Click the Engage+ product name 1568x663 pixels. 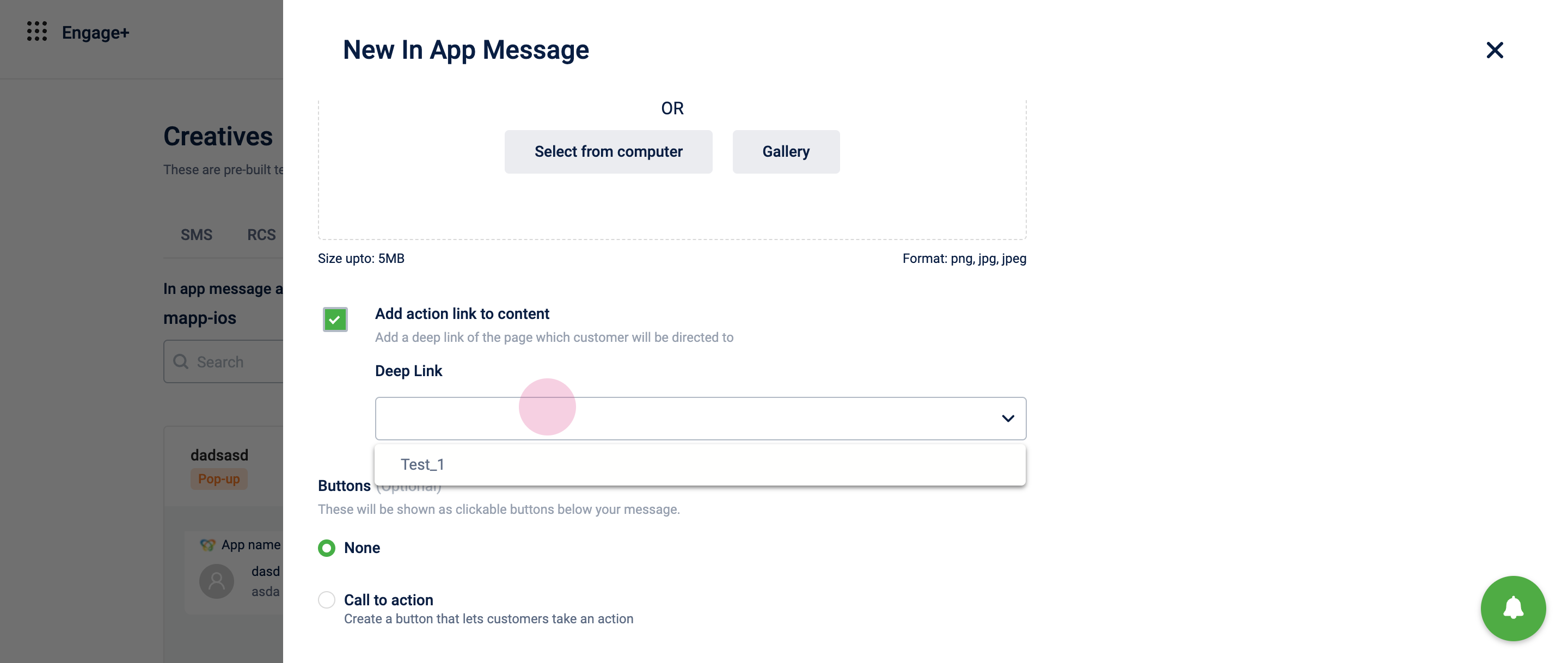click(x=96, y=32)
